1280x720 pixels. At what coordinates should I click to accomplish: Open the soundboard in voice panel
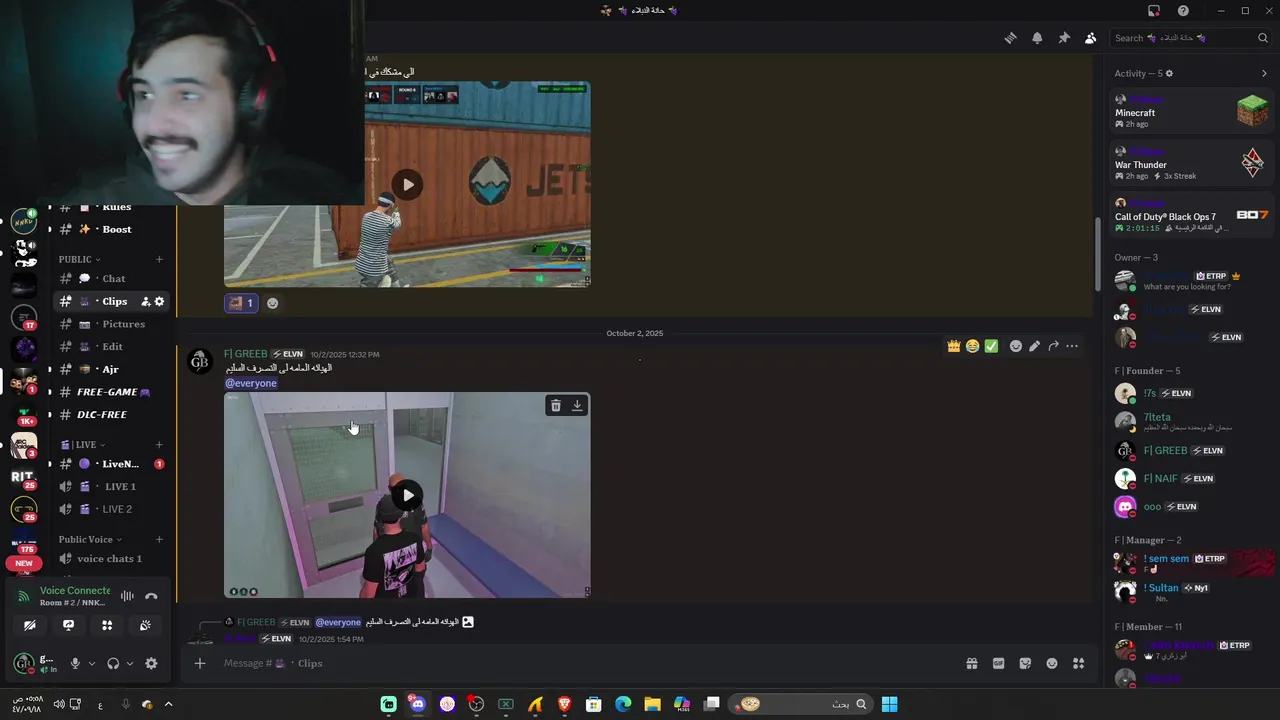coord(145,625)
